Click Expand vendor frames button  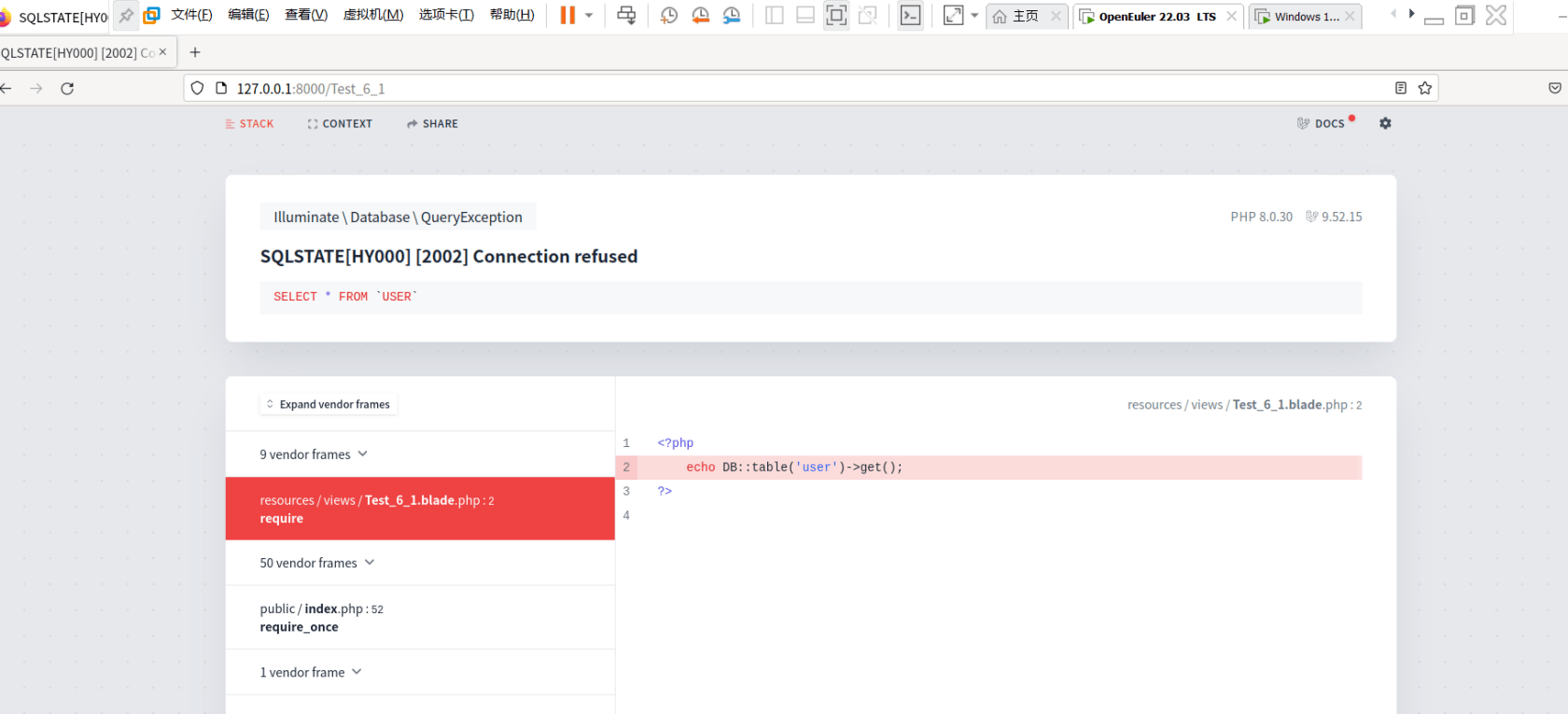[329, 404]
